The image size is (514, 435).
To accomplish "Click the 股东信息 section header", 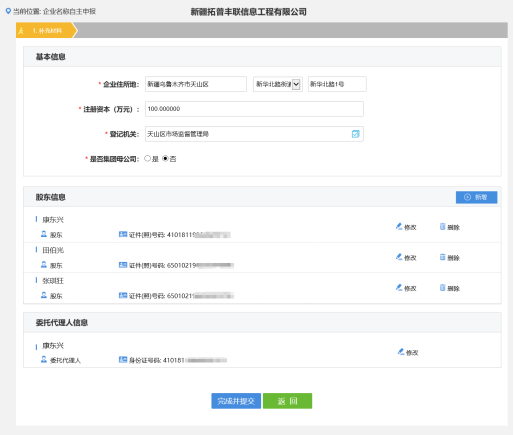I will click(x=50, y=197).
